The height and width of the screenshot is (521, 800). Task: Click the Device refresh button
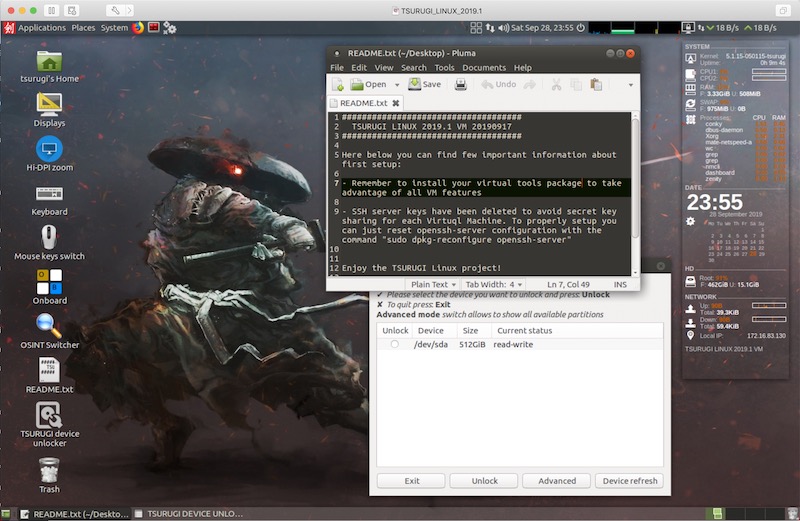(630, 481)
